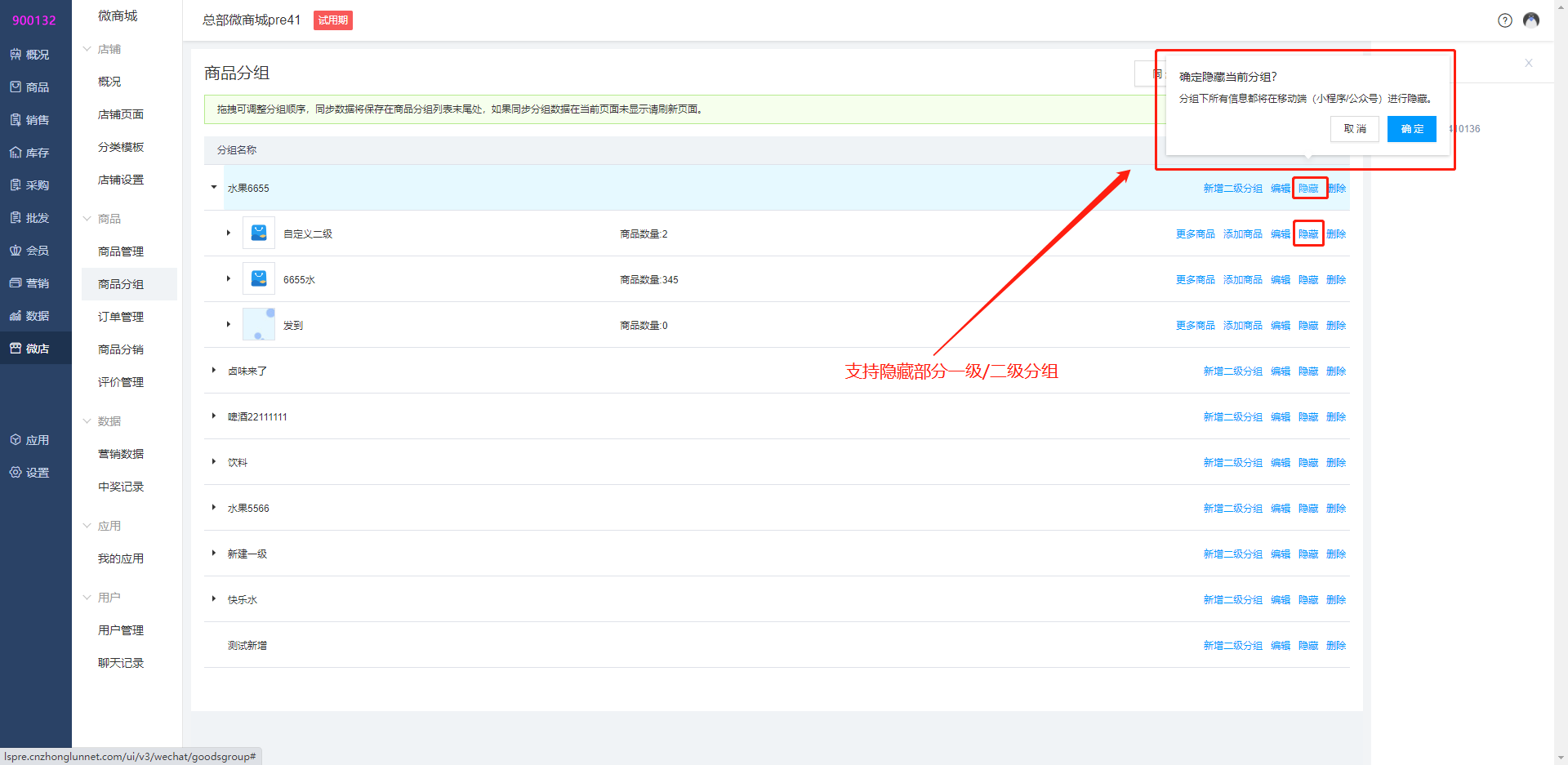
Task: Collapse the 水果6655 group row
Action: (214, 188)
